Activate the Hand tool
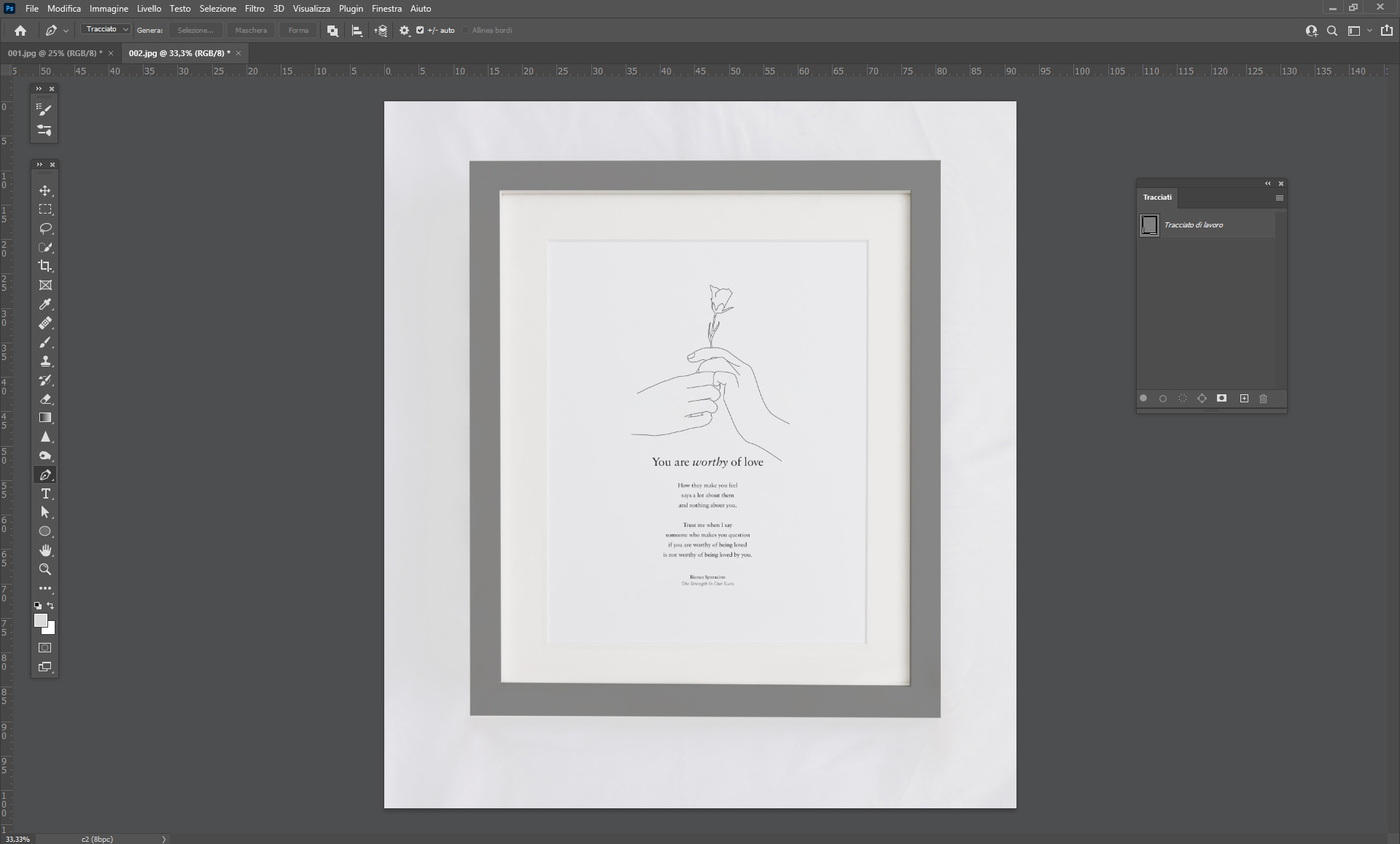 45,550
